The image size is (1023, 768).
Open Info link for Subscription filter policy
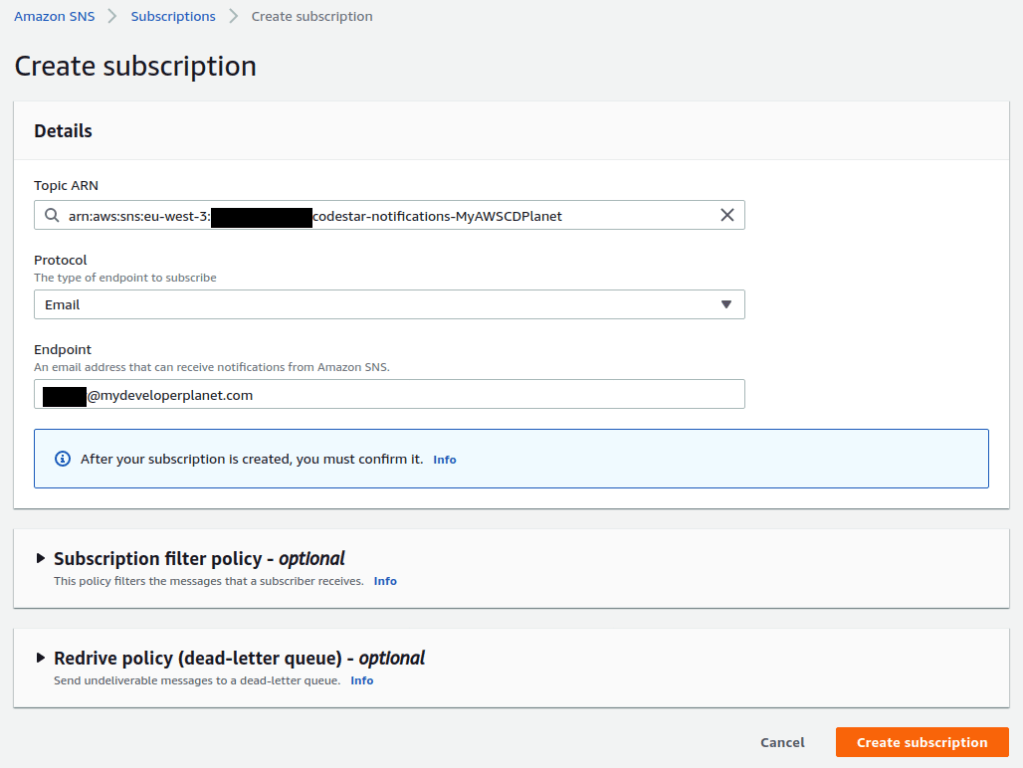click(x=385, y=581)
